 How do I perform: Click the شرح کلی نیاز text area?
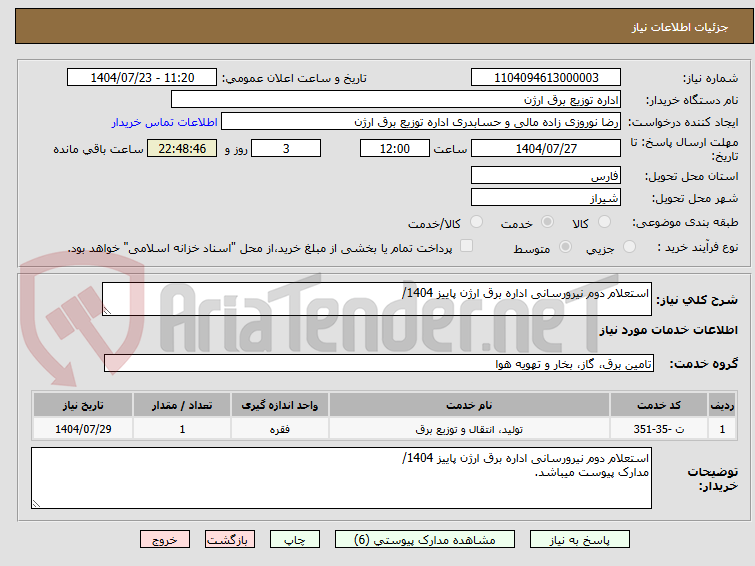(377, 299)
